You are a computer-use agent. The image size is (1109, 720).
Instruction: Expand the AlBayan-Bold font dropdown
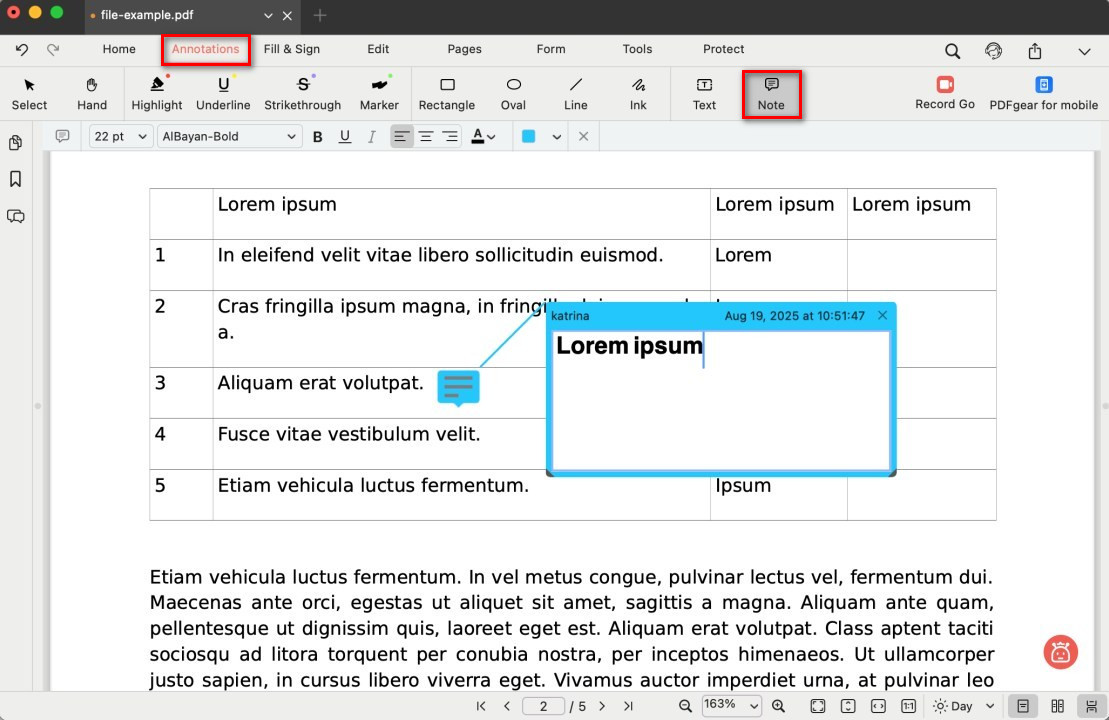click(229, 137)
